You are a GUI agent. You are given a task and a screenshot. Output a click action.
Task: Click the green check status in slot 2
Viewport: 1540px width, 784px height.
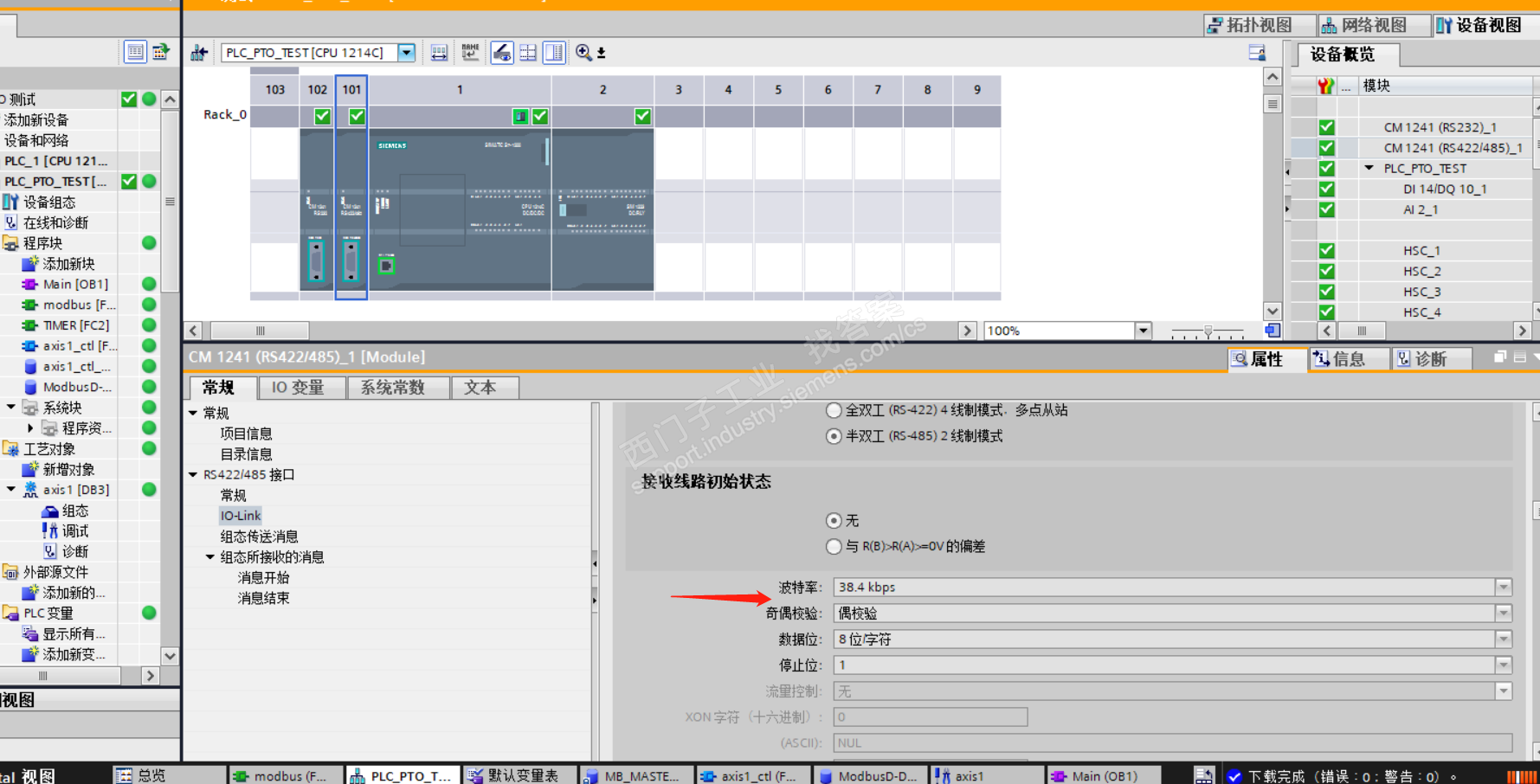(x=642, y=116)
